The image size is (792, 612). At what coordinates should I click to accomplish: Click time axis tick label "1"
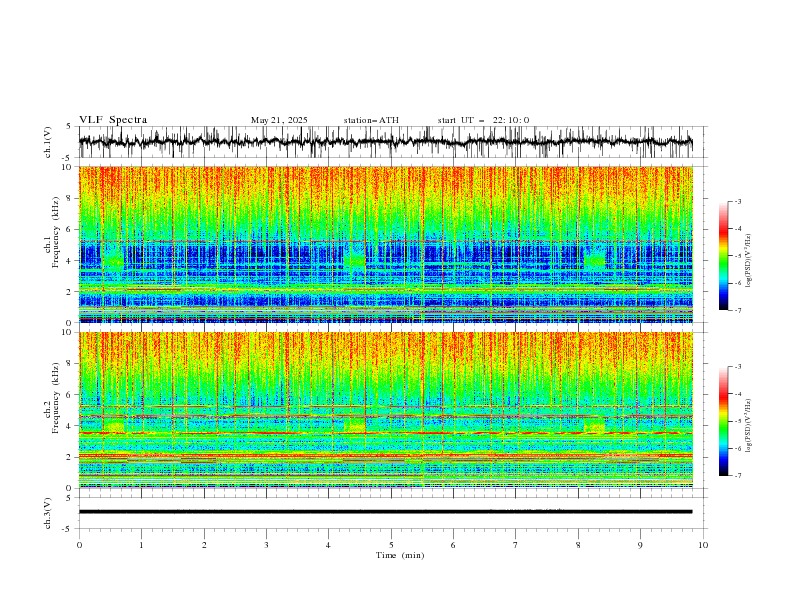point(141,545)
